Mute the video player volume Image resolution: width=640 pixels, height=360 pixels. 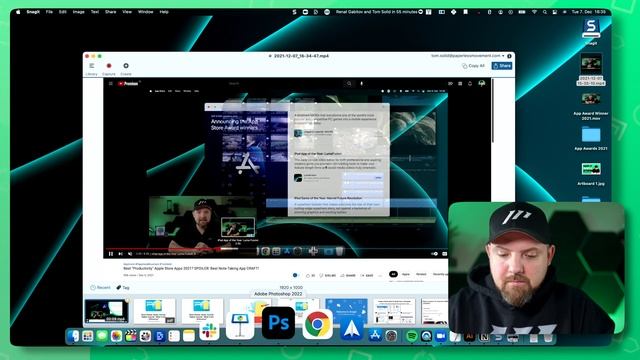click(x=130, y=253)
